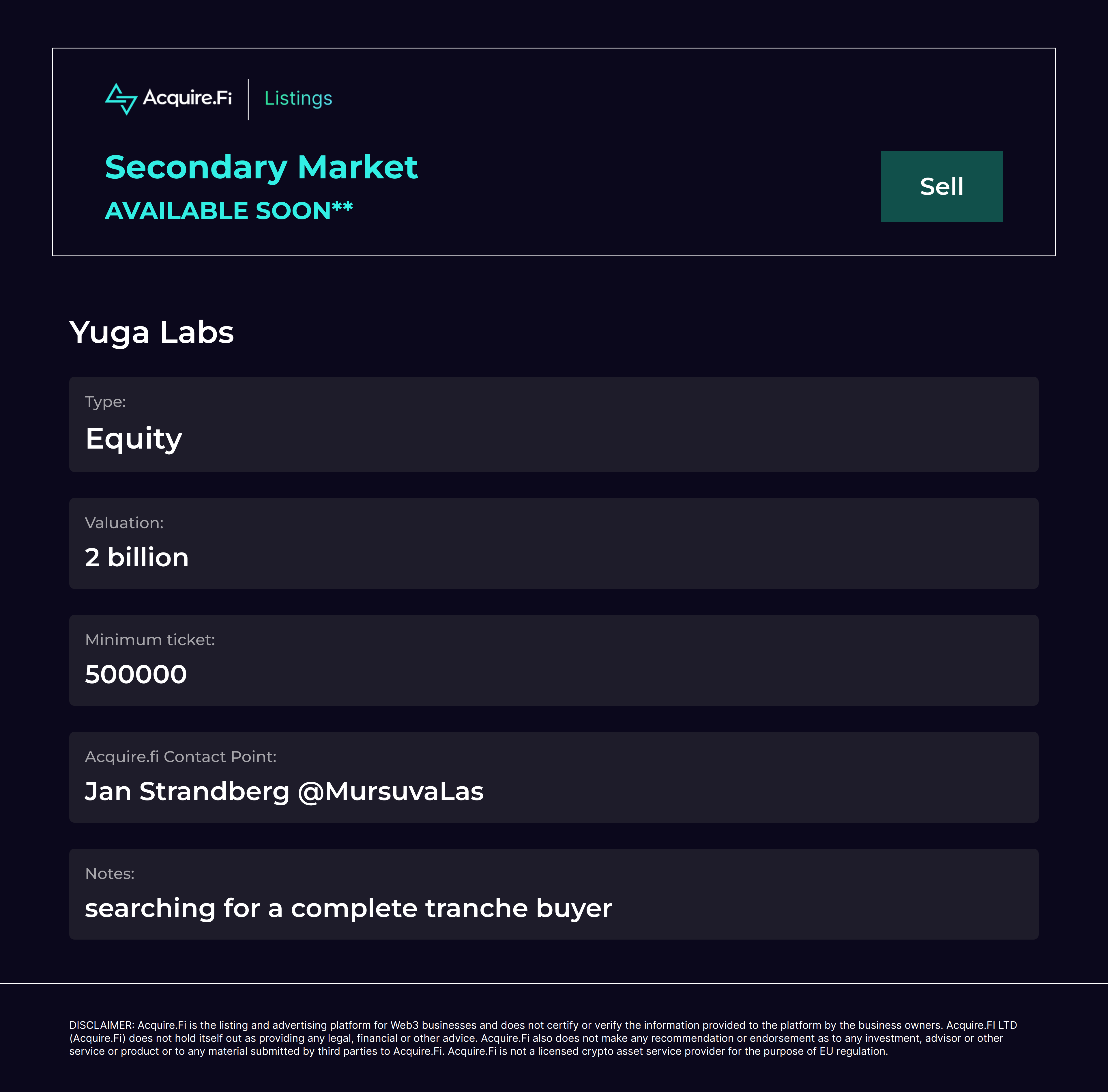Viewport: 1108px width, 1092px height.
Task: Select the 2 billion valuation value
Action: click(x=136, y=558)
